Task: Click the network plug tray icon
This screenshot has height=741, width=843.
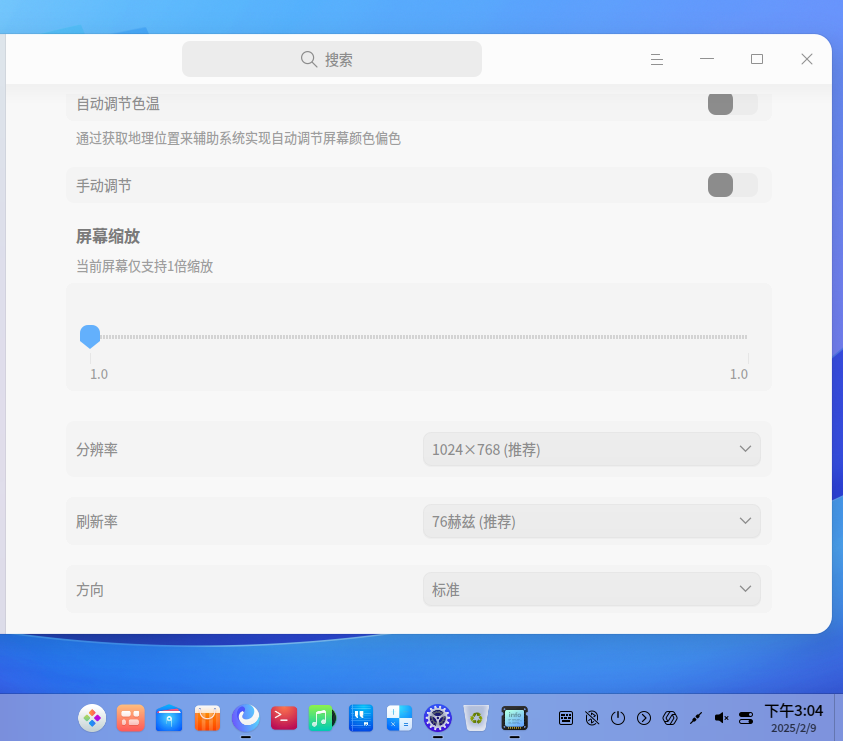Action: pos(696,718)
